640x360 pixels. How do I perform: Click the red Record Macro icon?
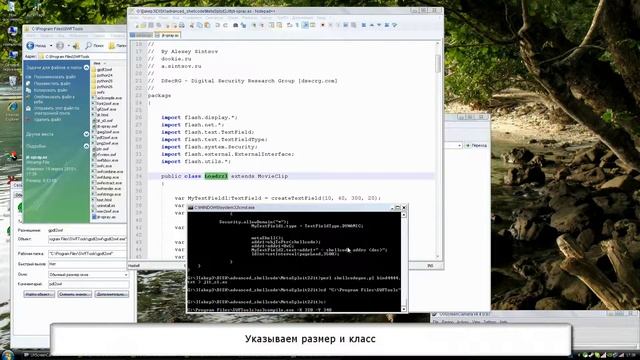coord(322,25)
